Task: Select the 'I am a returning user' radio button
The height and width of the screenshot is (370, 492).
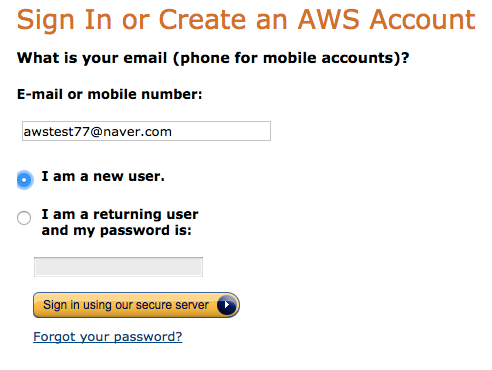Action: [24, 218]
